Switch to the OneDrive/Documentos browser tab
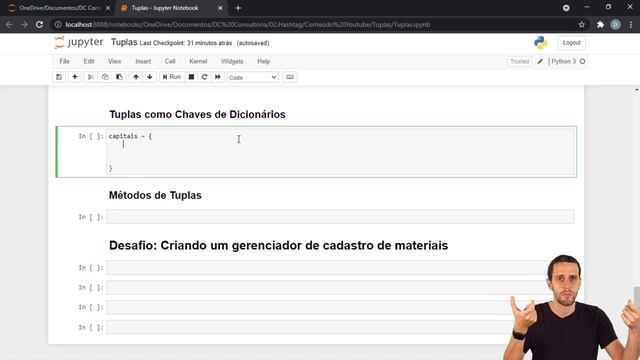 click(59, 8)
